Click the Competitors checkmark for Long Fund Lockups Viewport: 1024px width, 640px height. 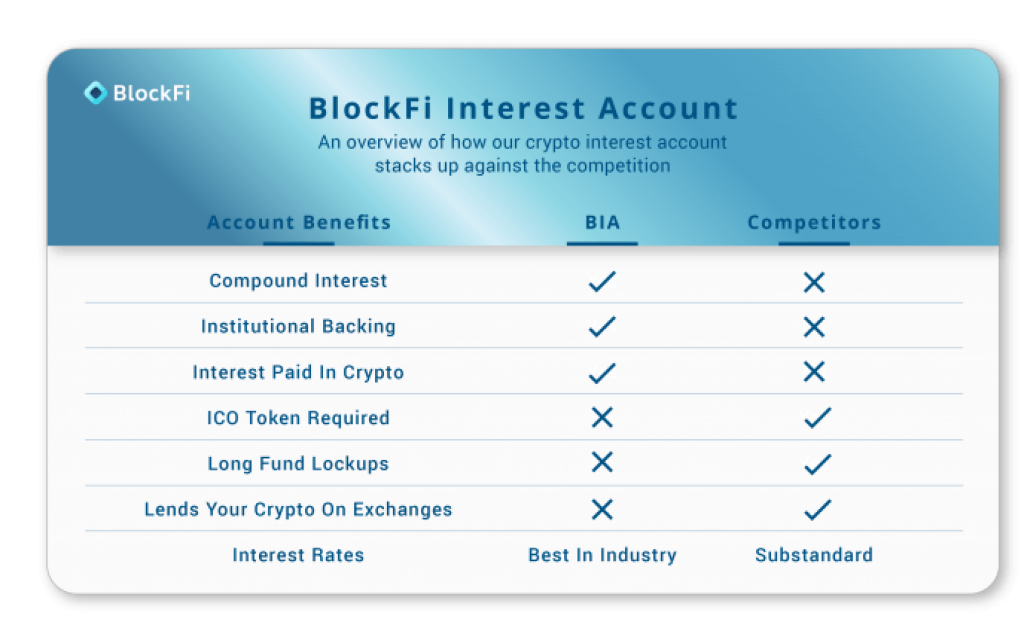pyautogui.click(x=818, y=464)
